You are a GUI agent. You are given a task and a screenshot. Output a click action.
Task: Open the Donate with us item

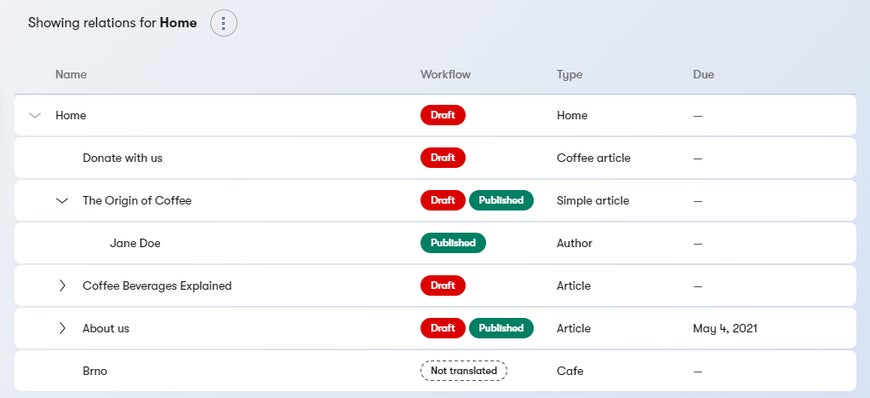[123, 158]
